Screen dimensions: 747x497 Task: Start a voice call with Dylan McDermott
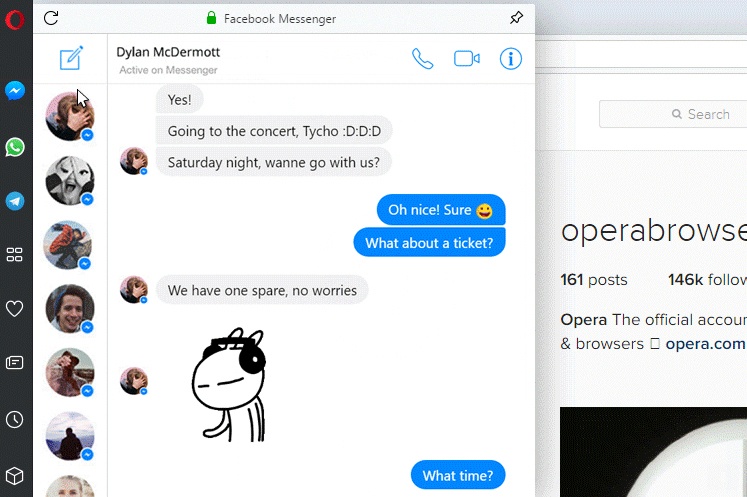point(423,59)
